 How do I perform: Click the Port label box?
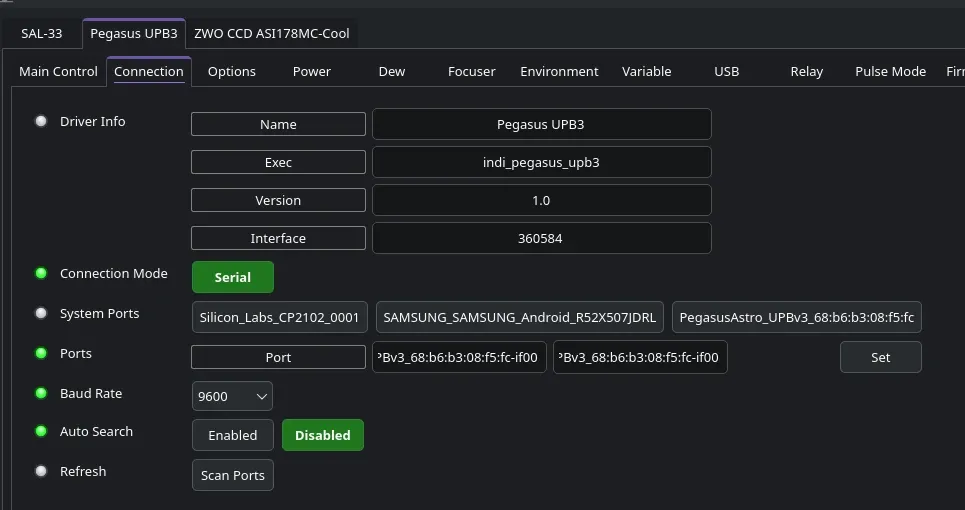[x=278, y=357]
